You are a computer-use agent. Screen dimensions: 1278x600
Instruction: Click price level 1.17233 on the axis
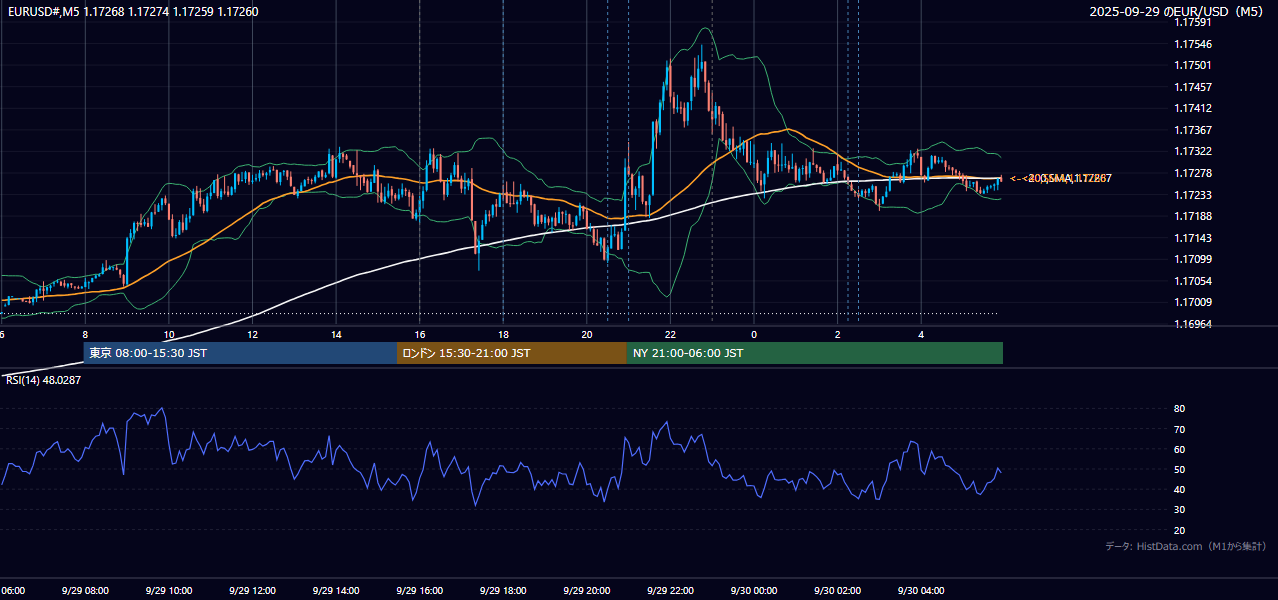pos(1193,195)
